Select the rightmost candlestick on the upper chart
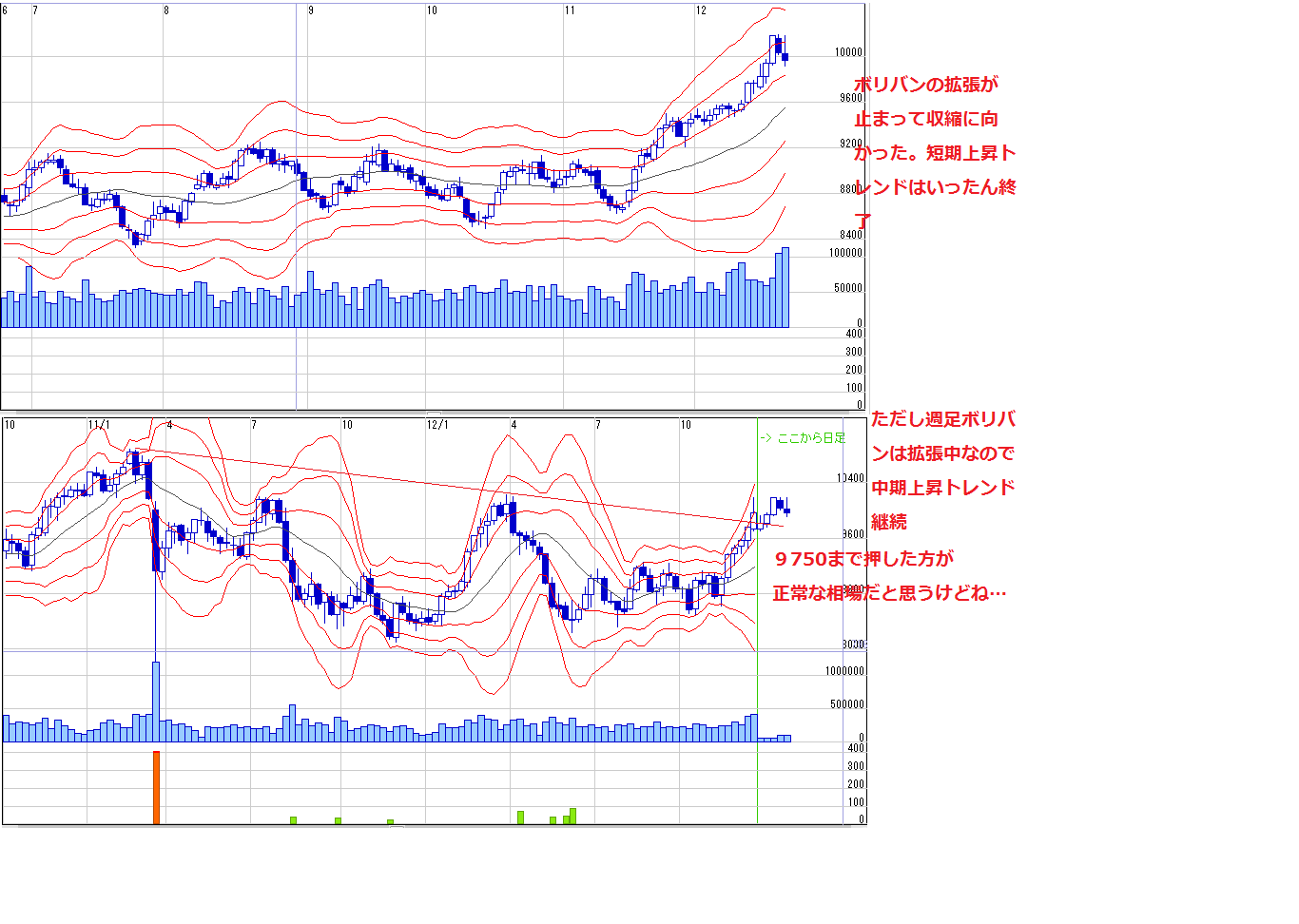This screenshot has width=1299, height=924. pos(785,56)
